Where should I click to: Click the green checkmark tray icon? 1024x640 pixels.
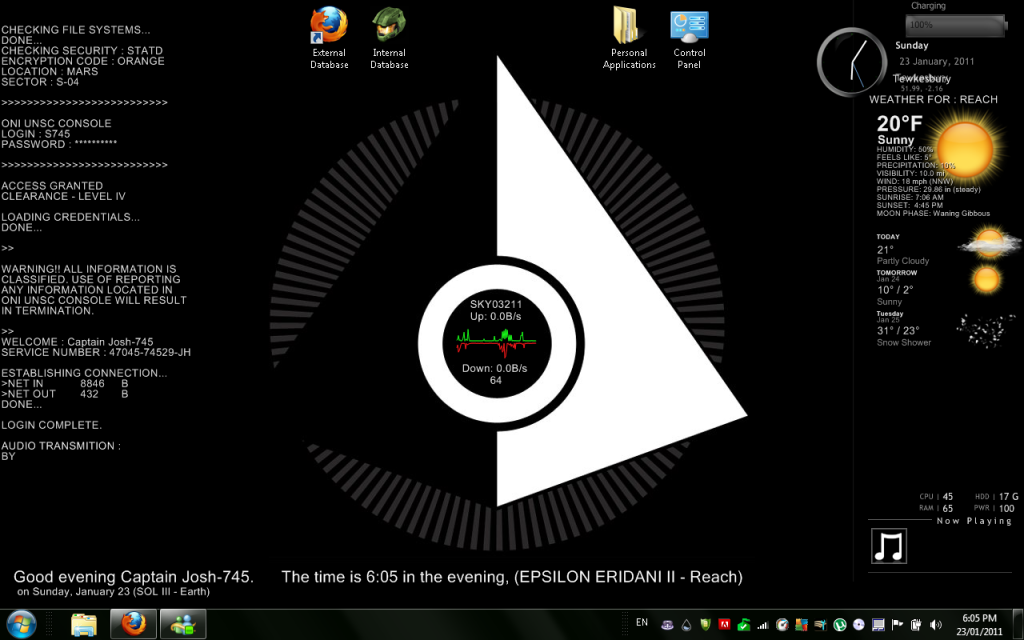744,625
